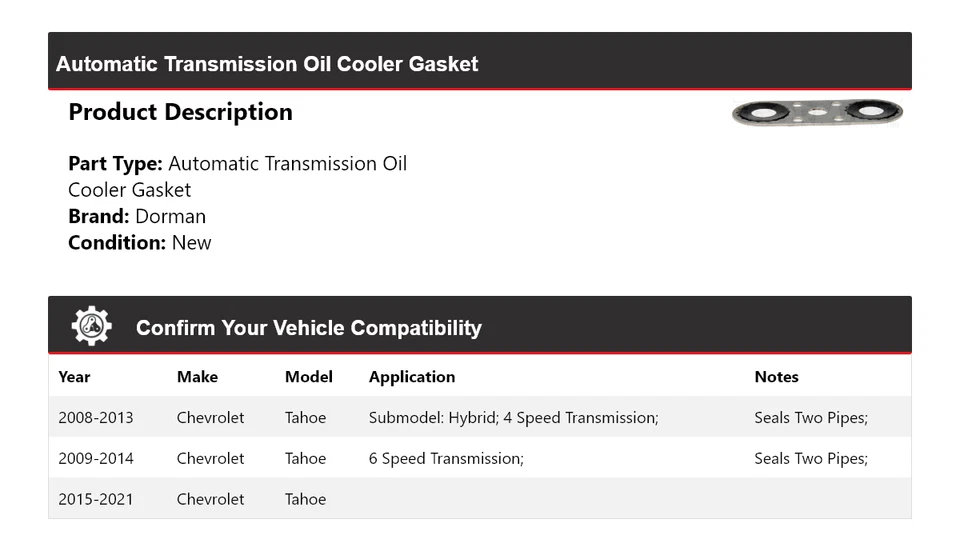
Task: Select the 2009-2014 year cell
Action: (x=95, y=458)
